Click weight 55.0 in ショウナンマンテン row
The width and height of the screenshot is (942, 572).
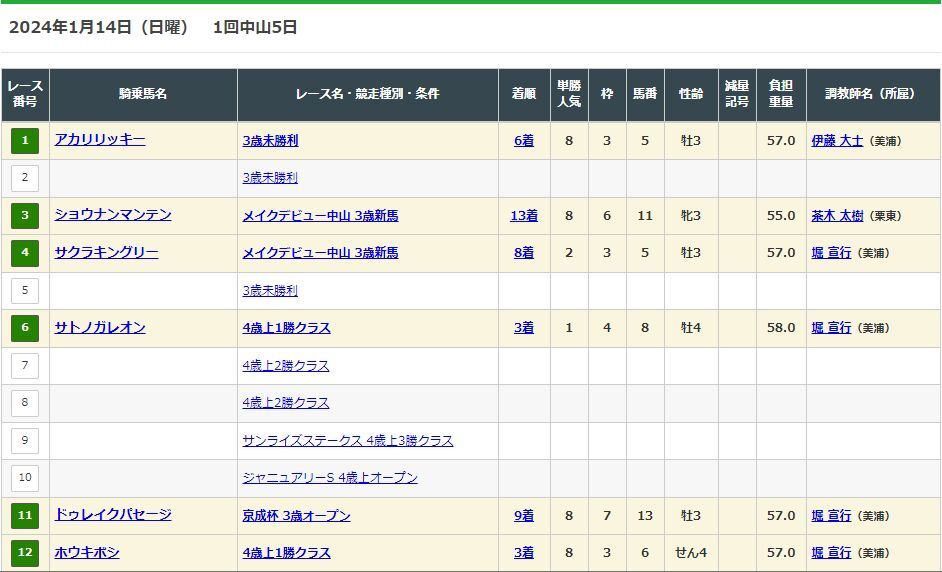(x=781, y=215)
